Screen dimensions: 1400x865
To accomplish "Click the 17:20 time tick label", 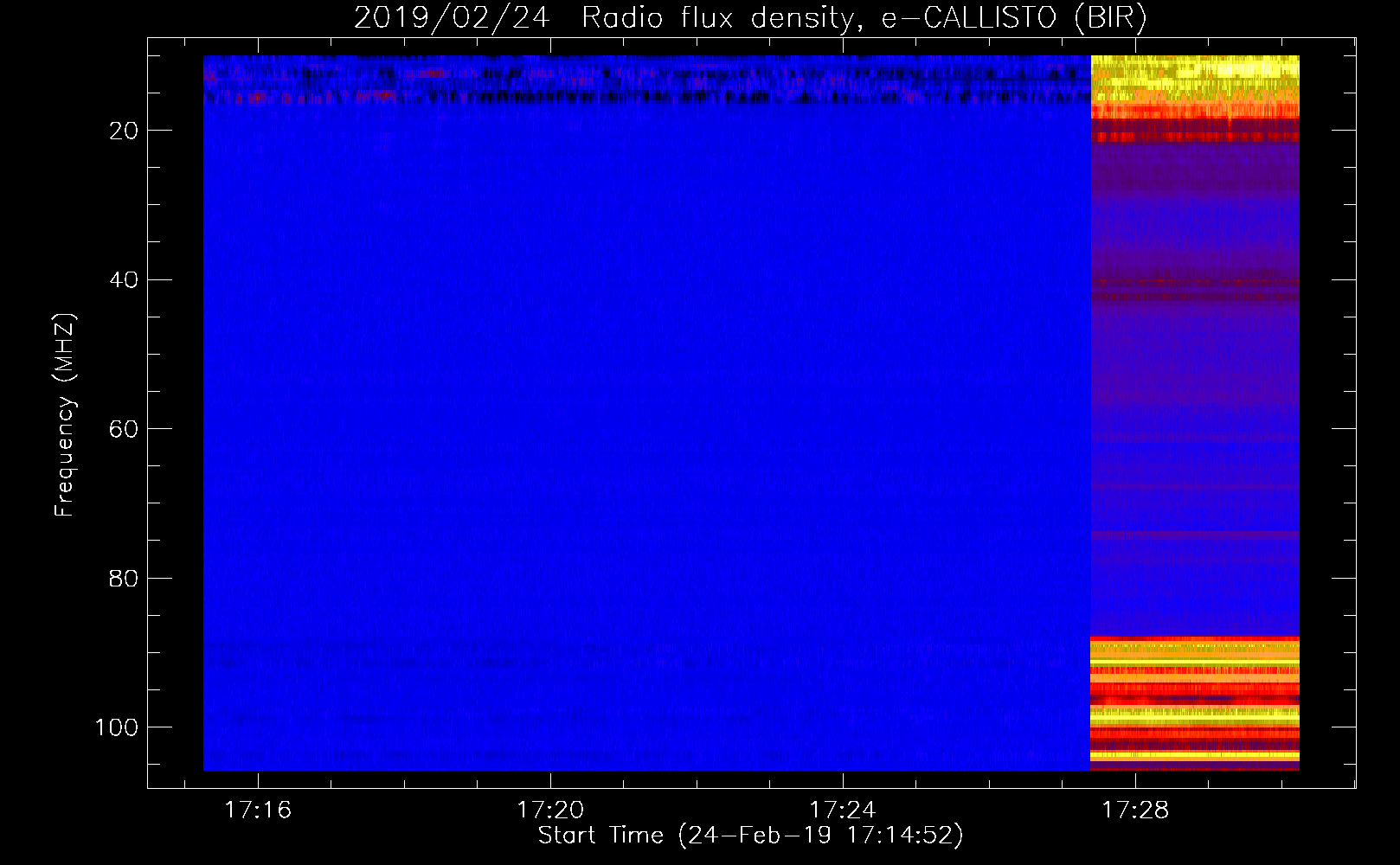I will pos(550,811).
